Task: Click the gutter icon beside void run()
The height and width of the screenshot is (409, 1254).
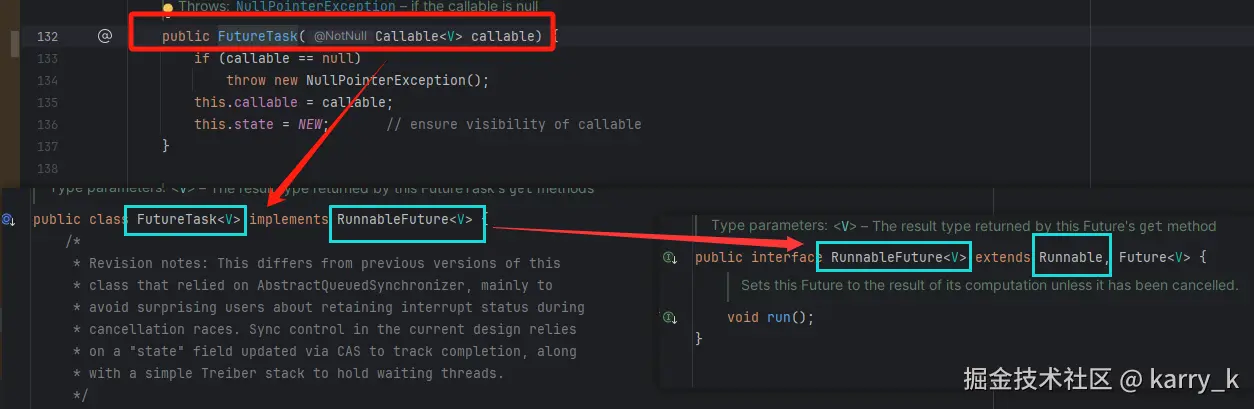Action: point(671,317)
